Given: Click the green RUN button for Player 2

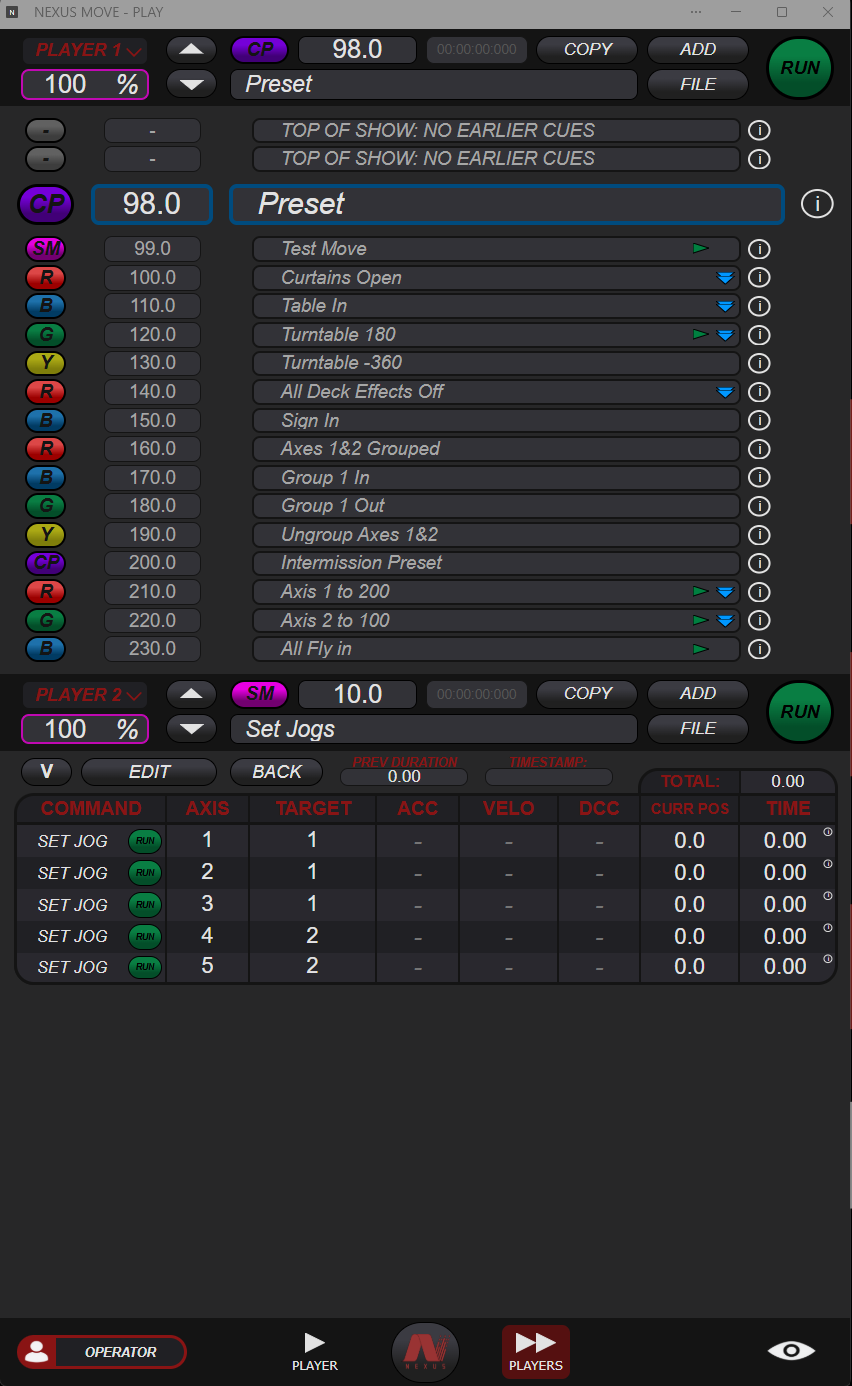Looking at the screenshot, I should coord(800,712).
